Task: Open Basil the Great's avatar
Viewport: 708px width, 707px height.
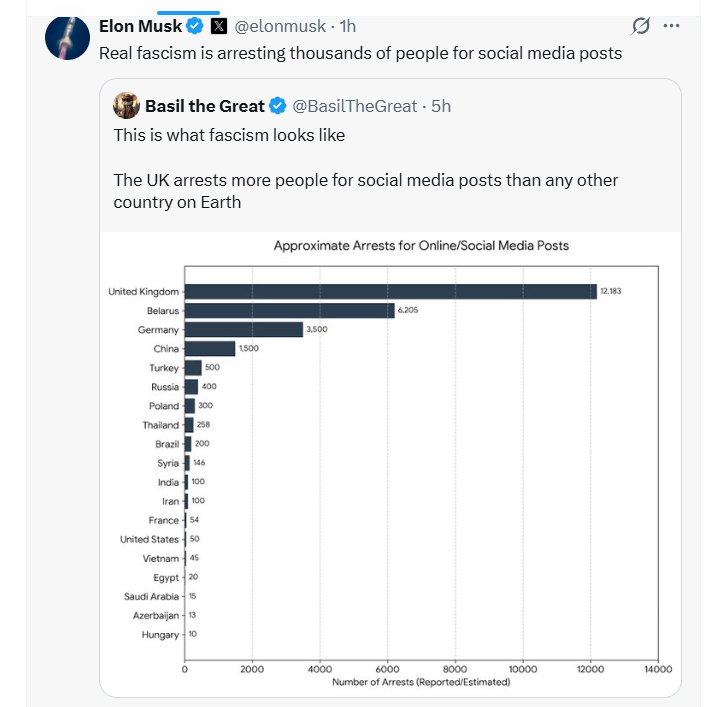Action: (x=126, y=106)
